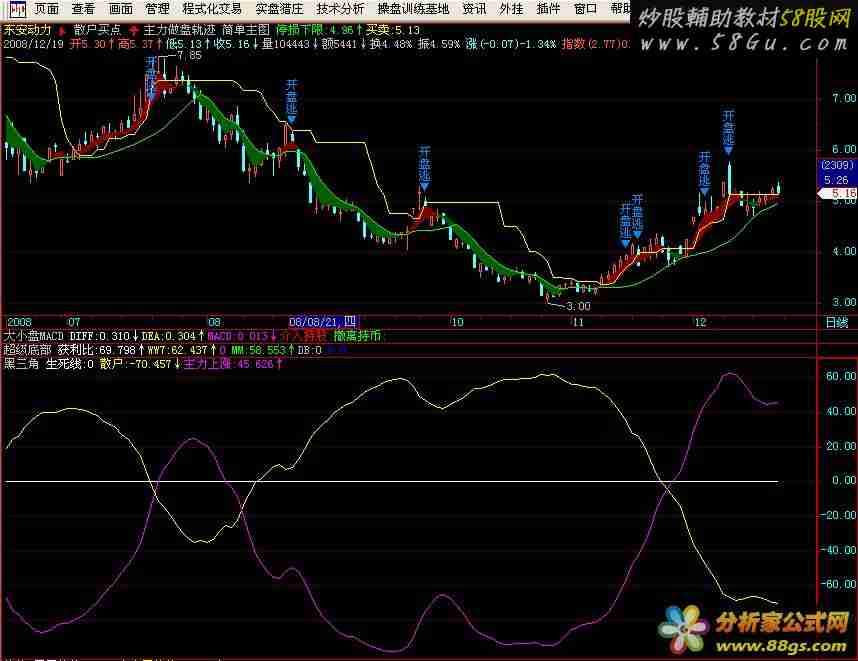Click the 7.85 high price label
Screen dimensions: 858x661
coord(189,55)
